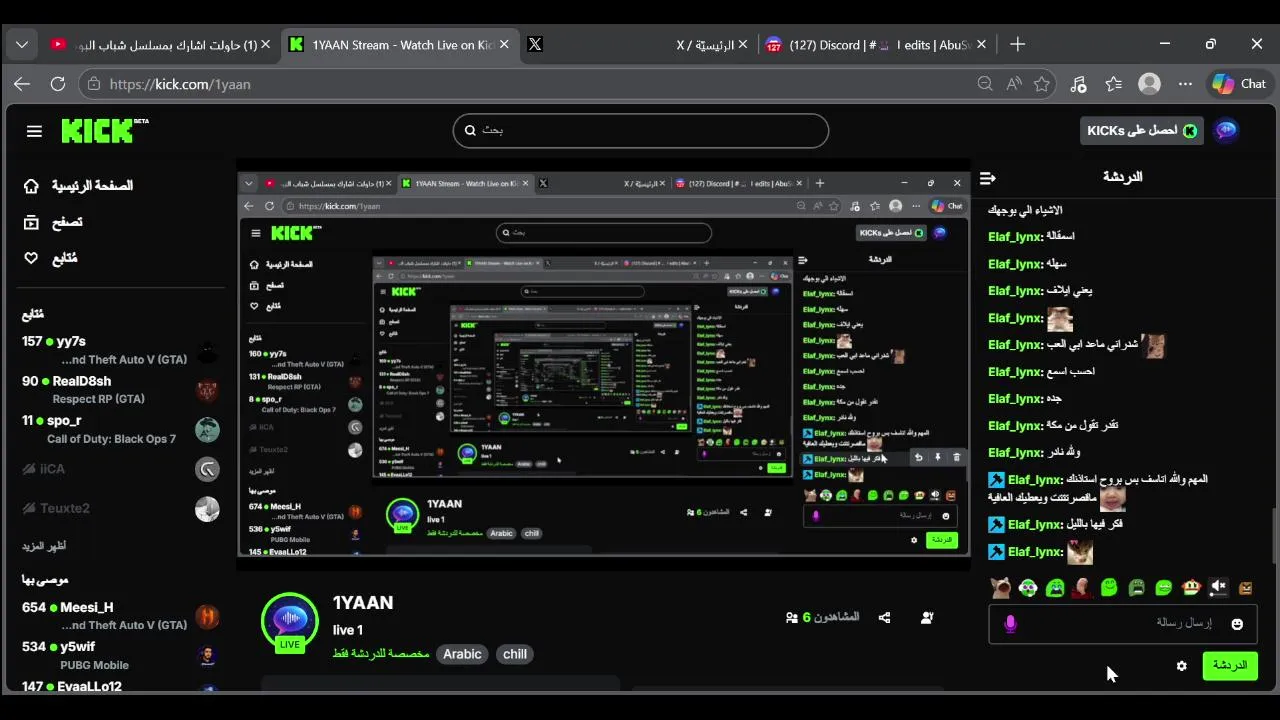Open offline channel Teuxte2
The width and height of the screenshot is (1280, 720).
[x=120, y=508]
